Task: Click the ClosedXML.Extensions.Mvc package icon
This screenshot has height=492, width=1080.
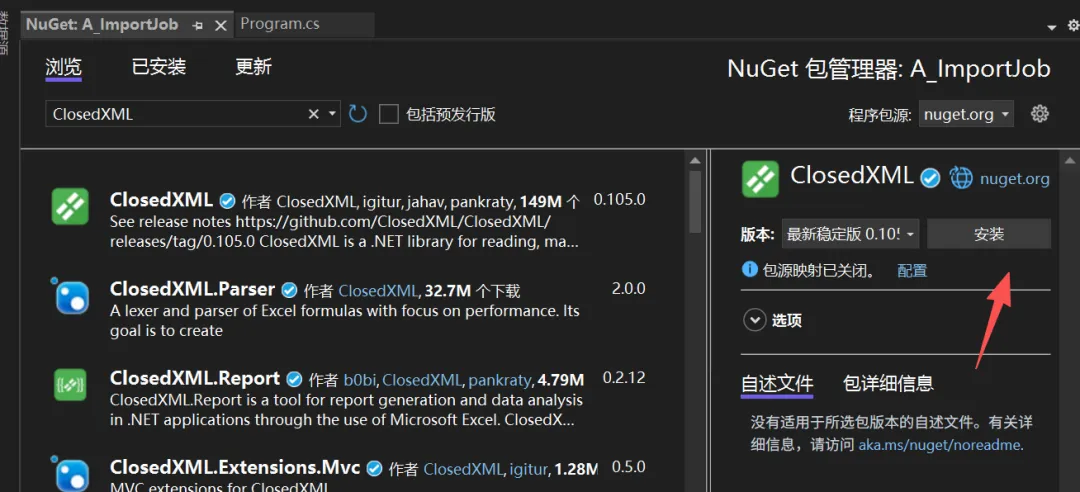Action: [x=70, y=475]
